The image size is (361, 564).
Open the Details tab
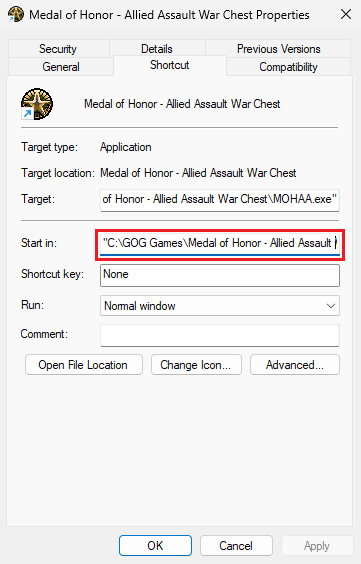pyautogui.click(x=157, y=49)
